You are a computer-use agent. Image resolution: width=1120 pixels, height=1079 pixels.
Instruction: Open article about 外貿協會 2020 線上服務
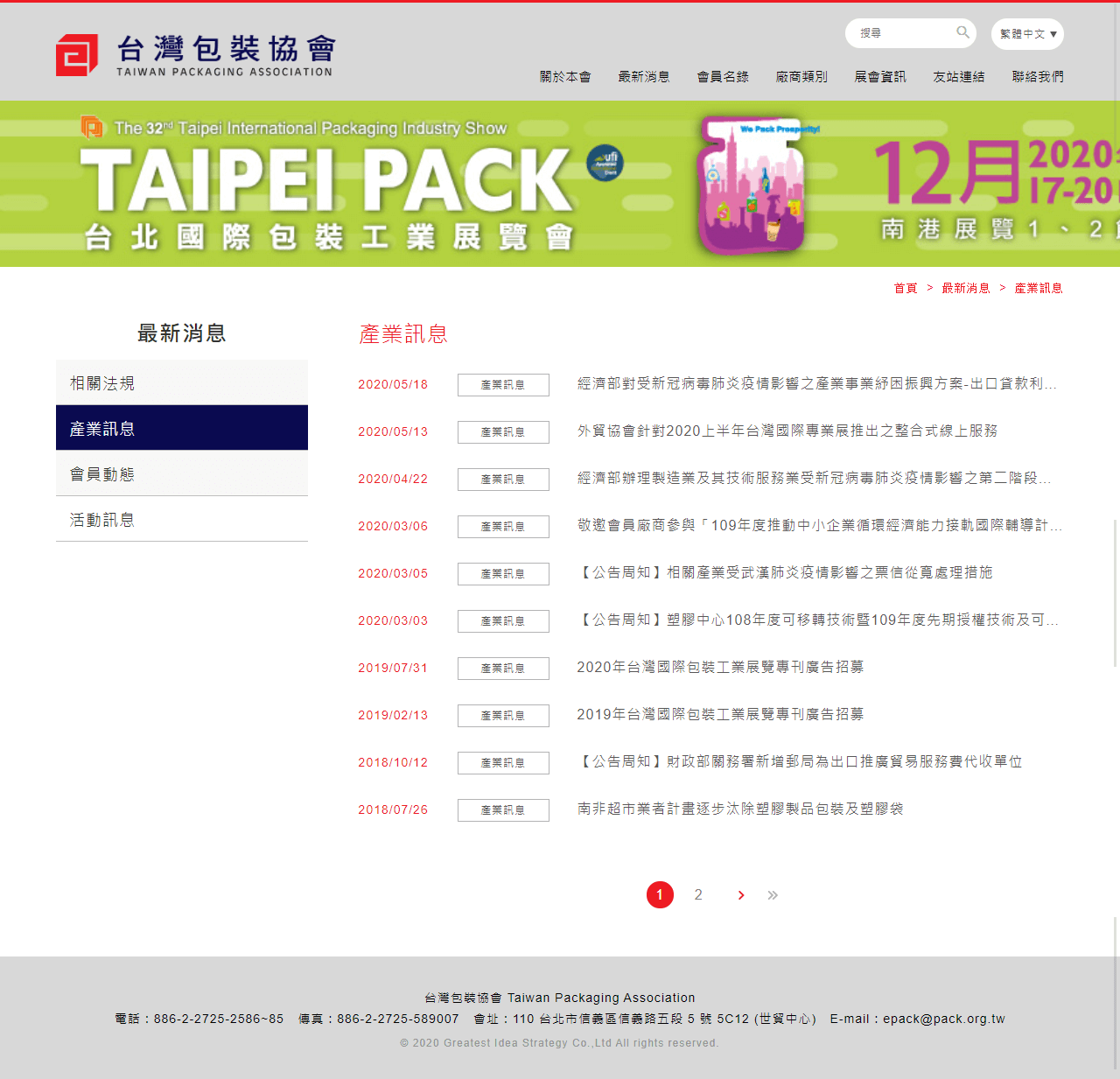pyautogui.click(x=787, y=431)
